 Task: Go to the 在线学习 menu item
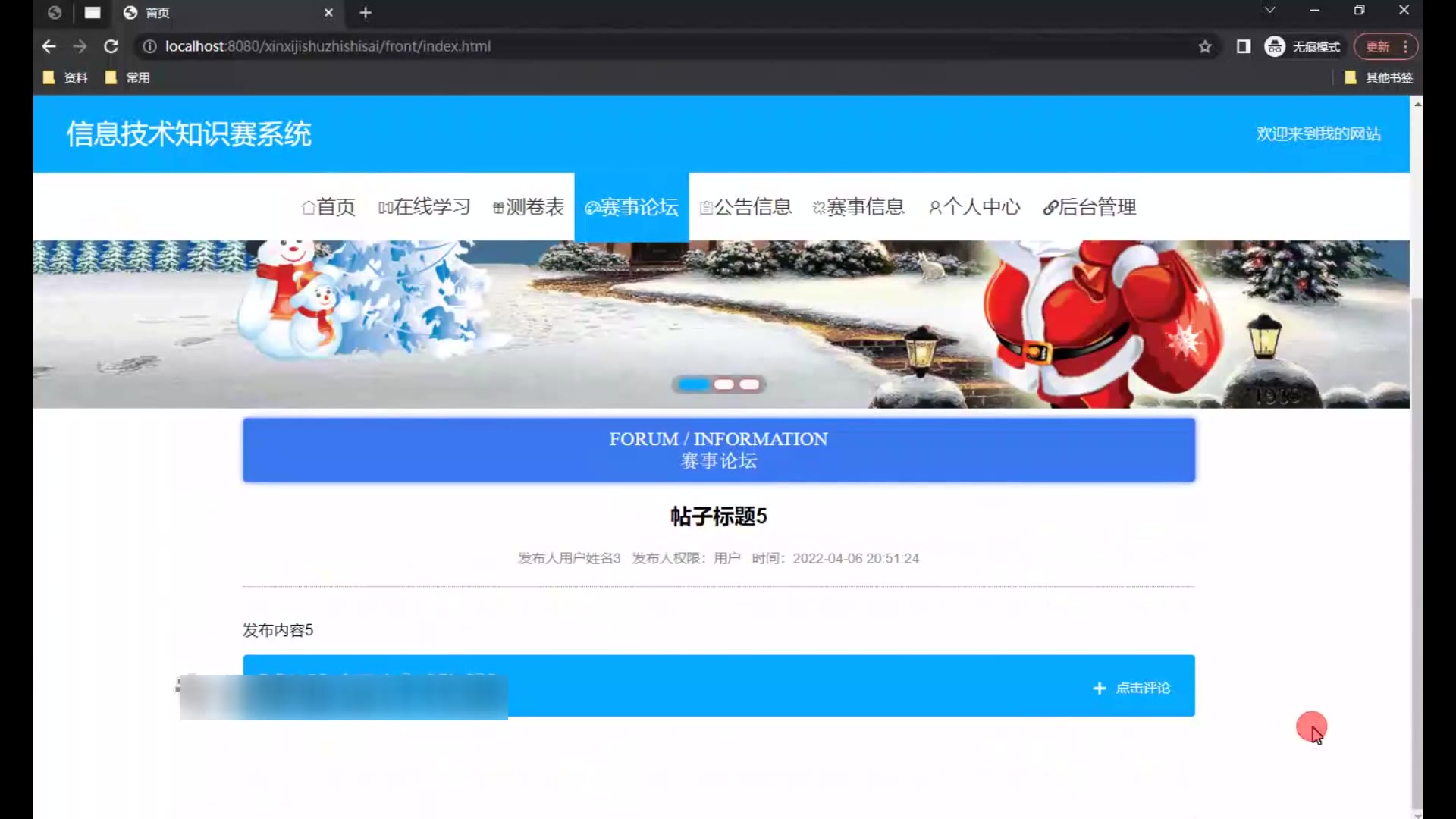pyautogui.click(x=425, y=207)
